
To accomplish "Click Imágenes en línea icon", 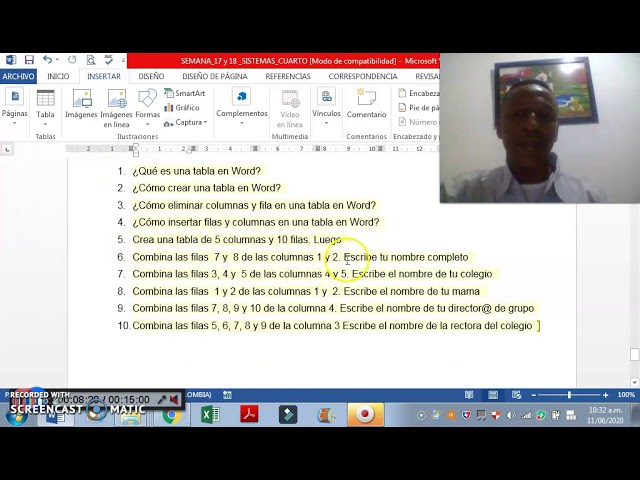I will click(116, 108).
